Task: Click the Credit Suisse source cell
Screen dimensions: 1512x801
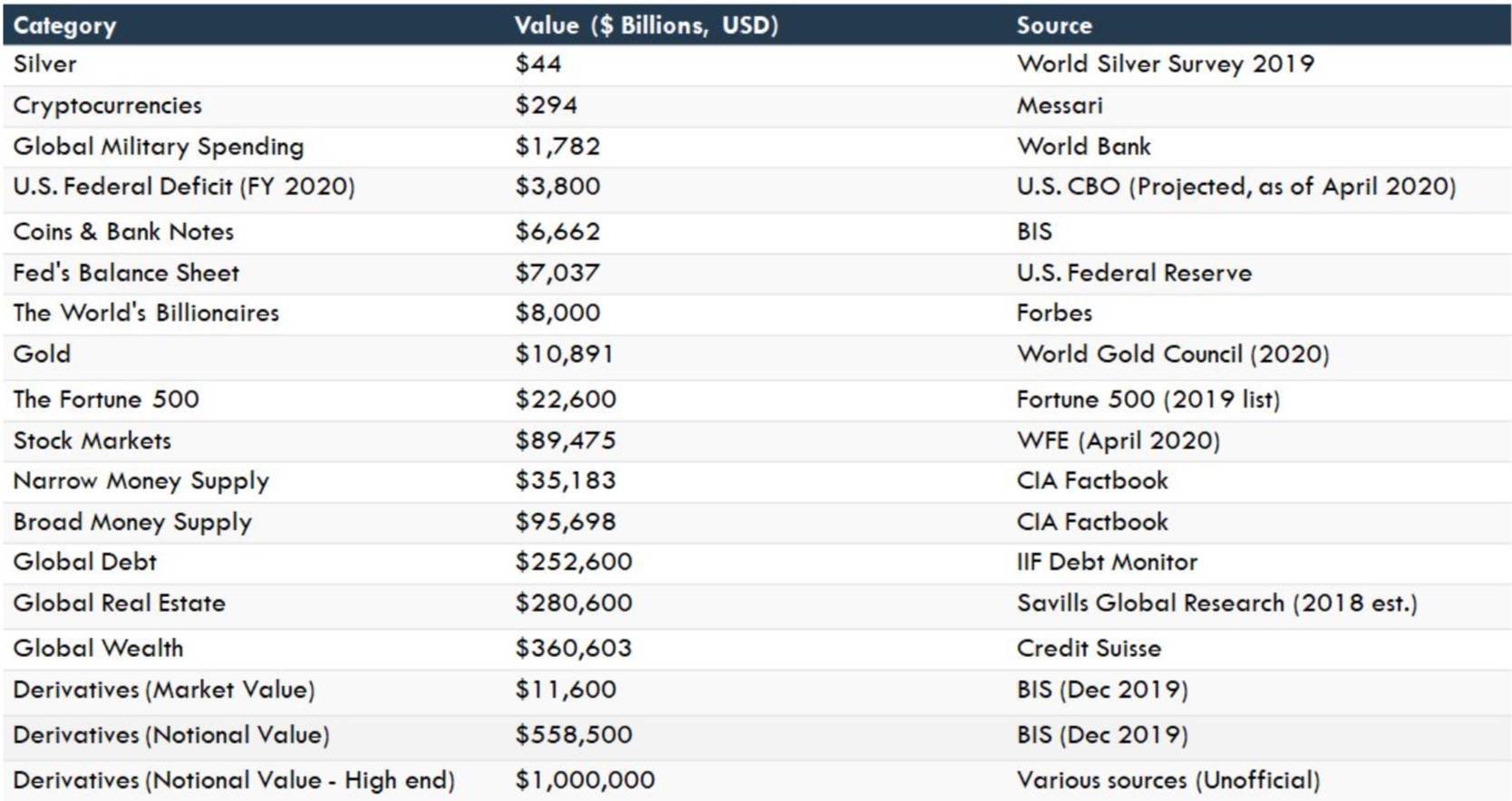Action: pos(1088,649)
